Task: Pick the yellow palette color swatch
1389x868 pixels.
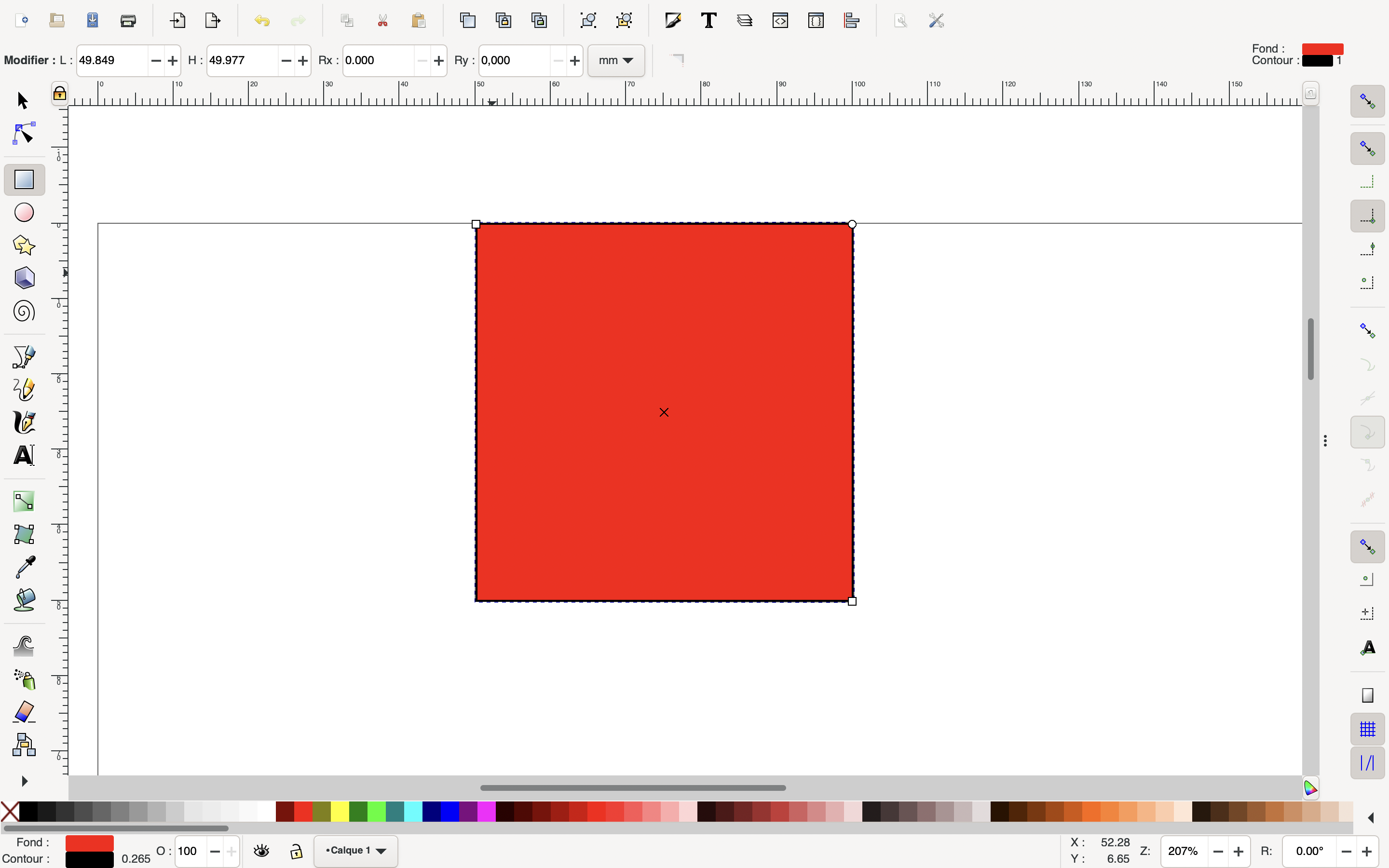Action: [340, 812]
